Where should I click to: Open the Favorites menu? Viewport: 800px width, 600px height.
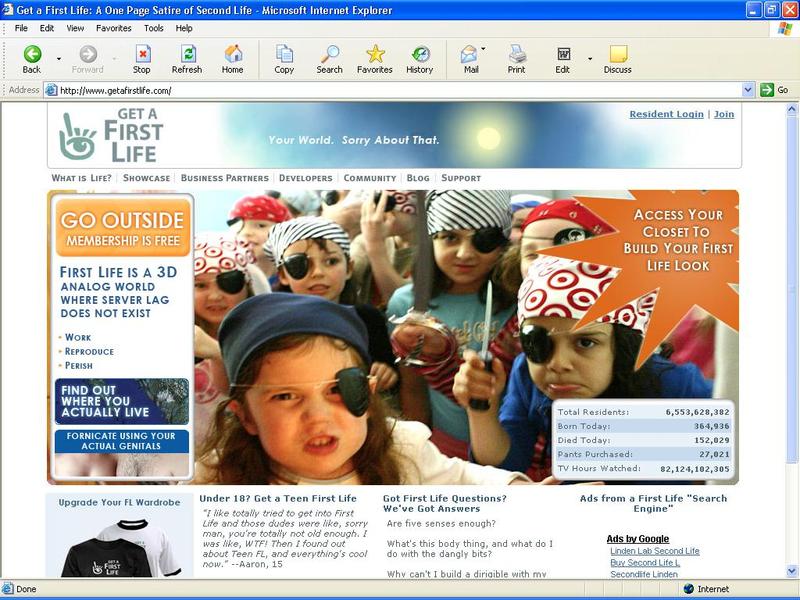click(x=114, y=28)
